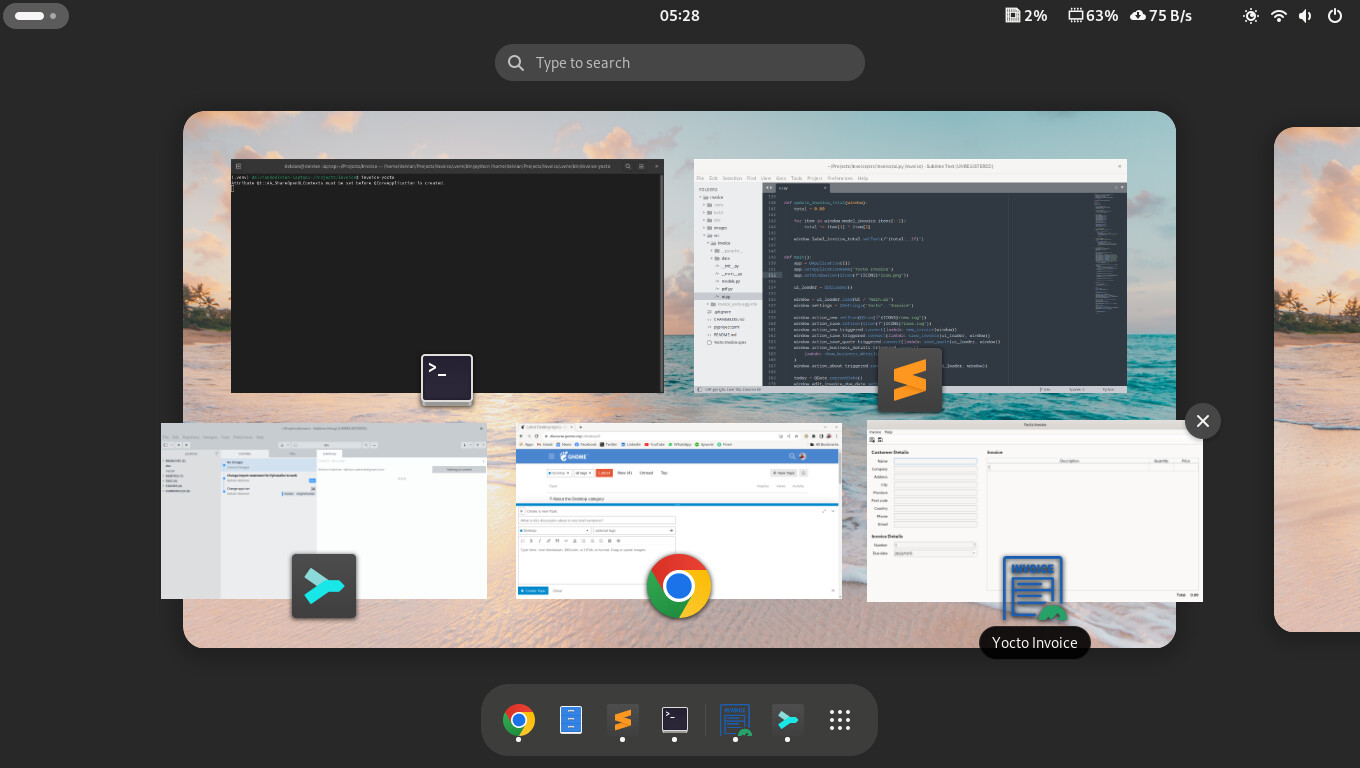Click the network speed indicator 75 B/s
The height and width of the screenshot is (768, 1360).
pos(1160,16)
